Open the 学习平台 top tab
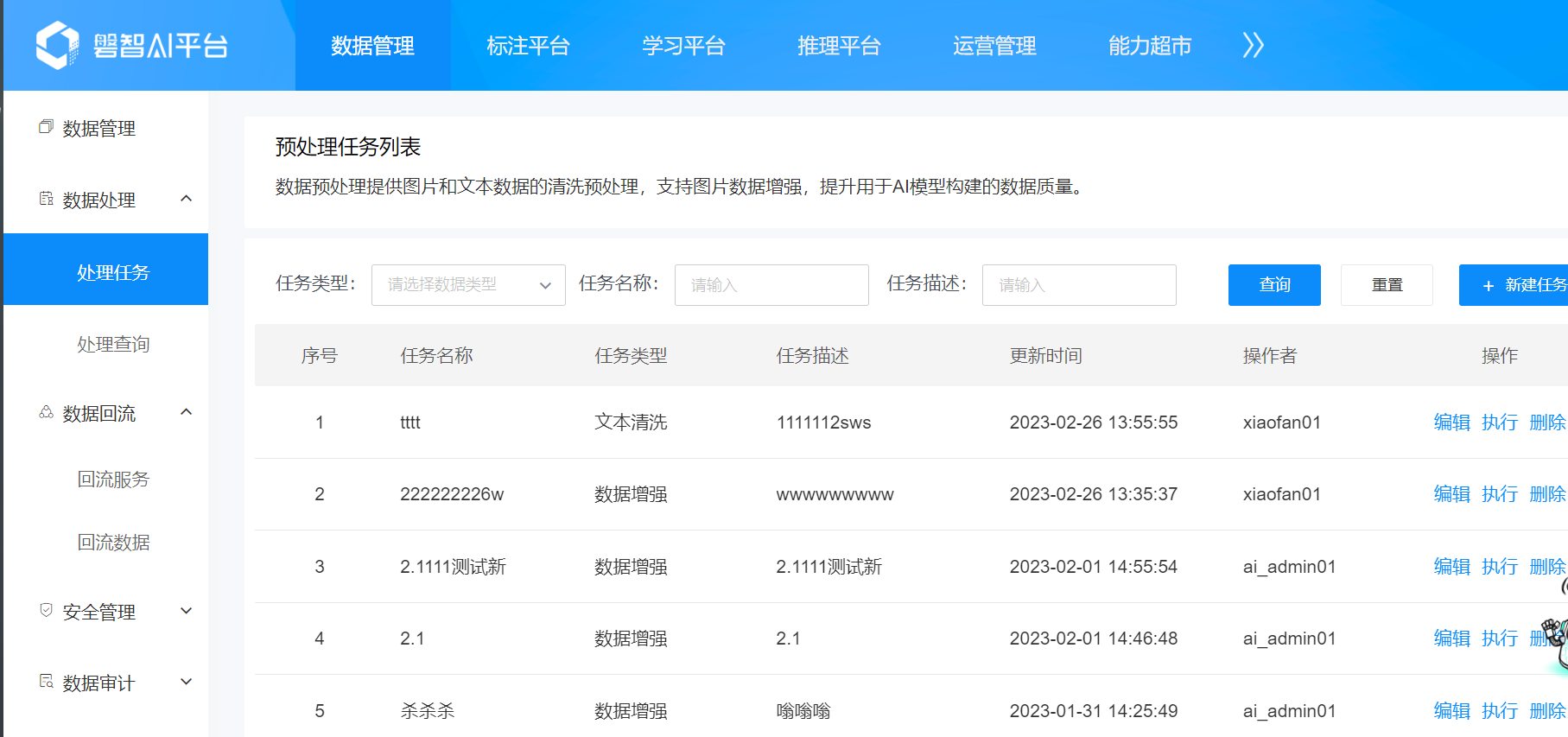Viewport: 1568px width, 737px height. (x=683, y=45)
